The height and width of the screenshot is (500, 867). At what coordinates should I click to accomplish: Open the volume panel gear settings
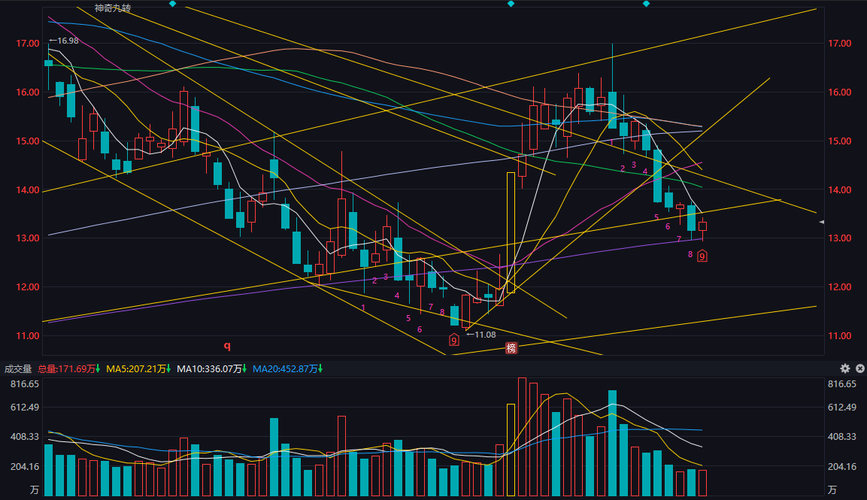click(x=845, y=368)
